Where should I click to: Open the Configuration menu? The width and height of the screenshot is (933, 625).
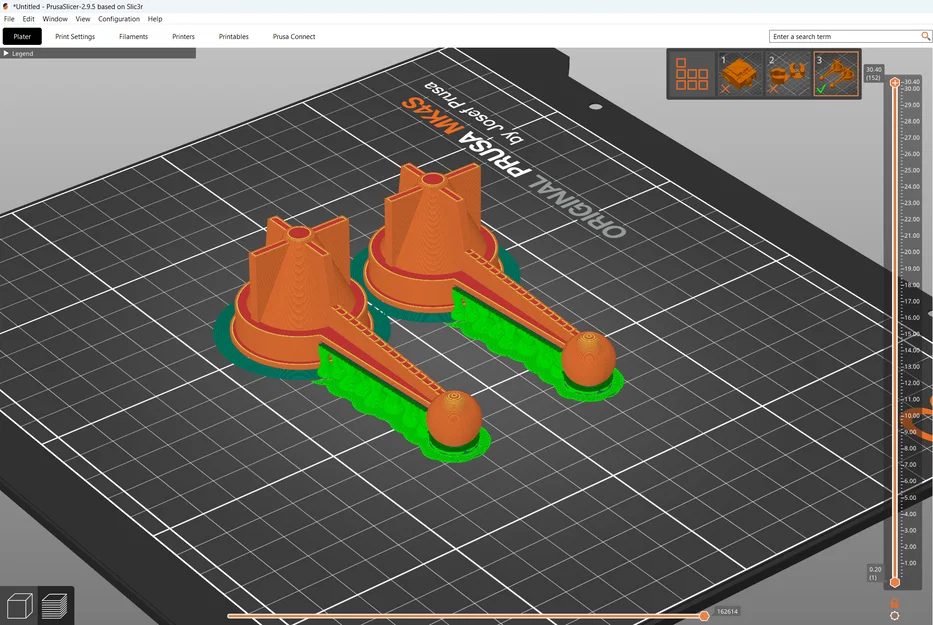pyautogui.click(x=119, y=19)
